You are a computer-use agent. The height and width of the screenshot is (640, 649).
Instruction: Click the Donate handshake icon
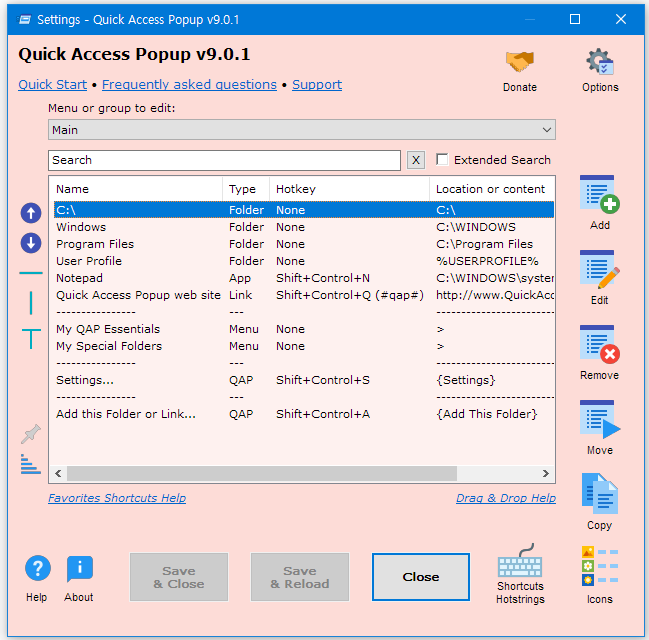(x=520, y=62)
